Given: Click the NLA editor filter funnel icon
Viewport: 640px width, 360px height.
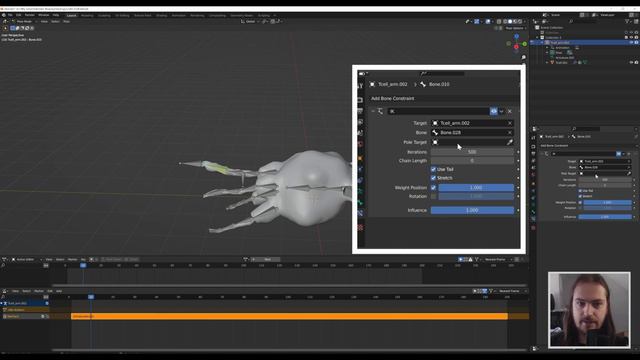Looking at the screenshot, I should 491,291.
